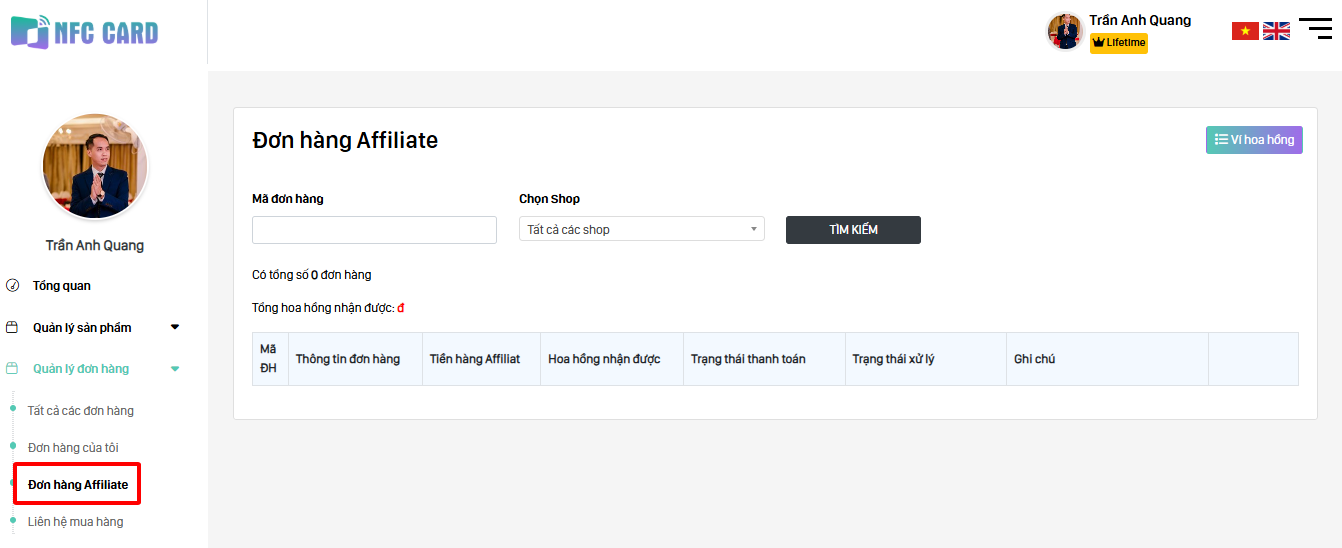
Task: Open the Chọn Shop dropdown
Action: pos(641,230)
